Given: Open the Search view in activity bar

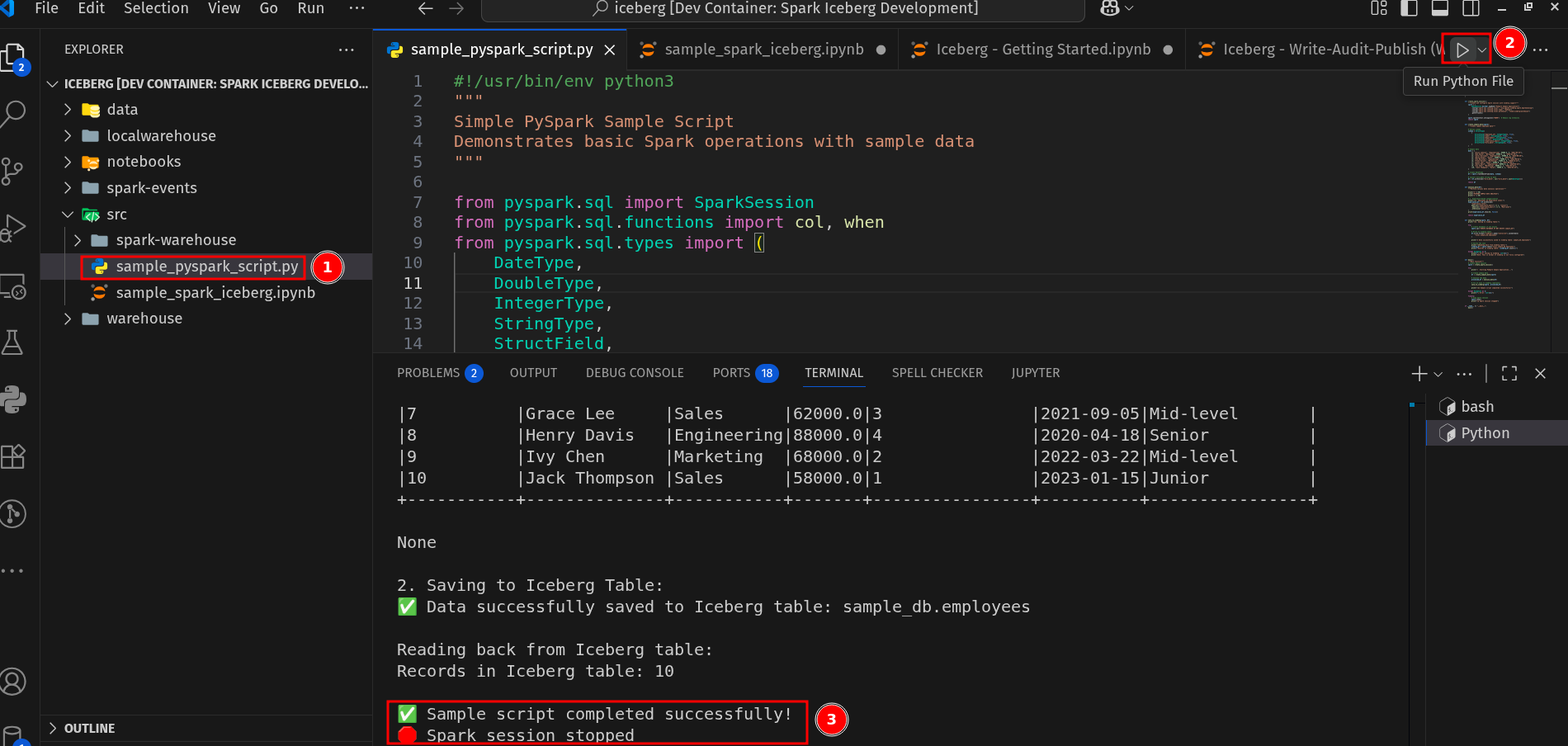Looking at the screenshot, I should pyautogui.click(x=14, y=113).
